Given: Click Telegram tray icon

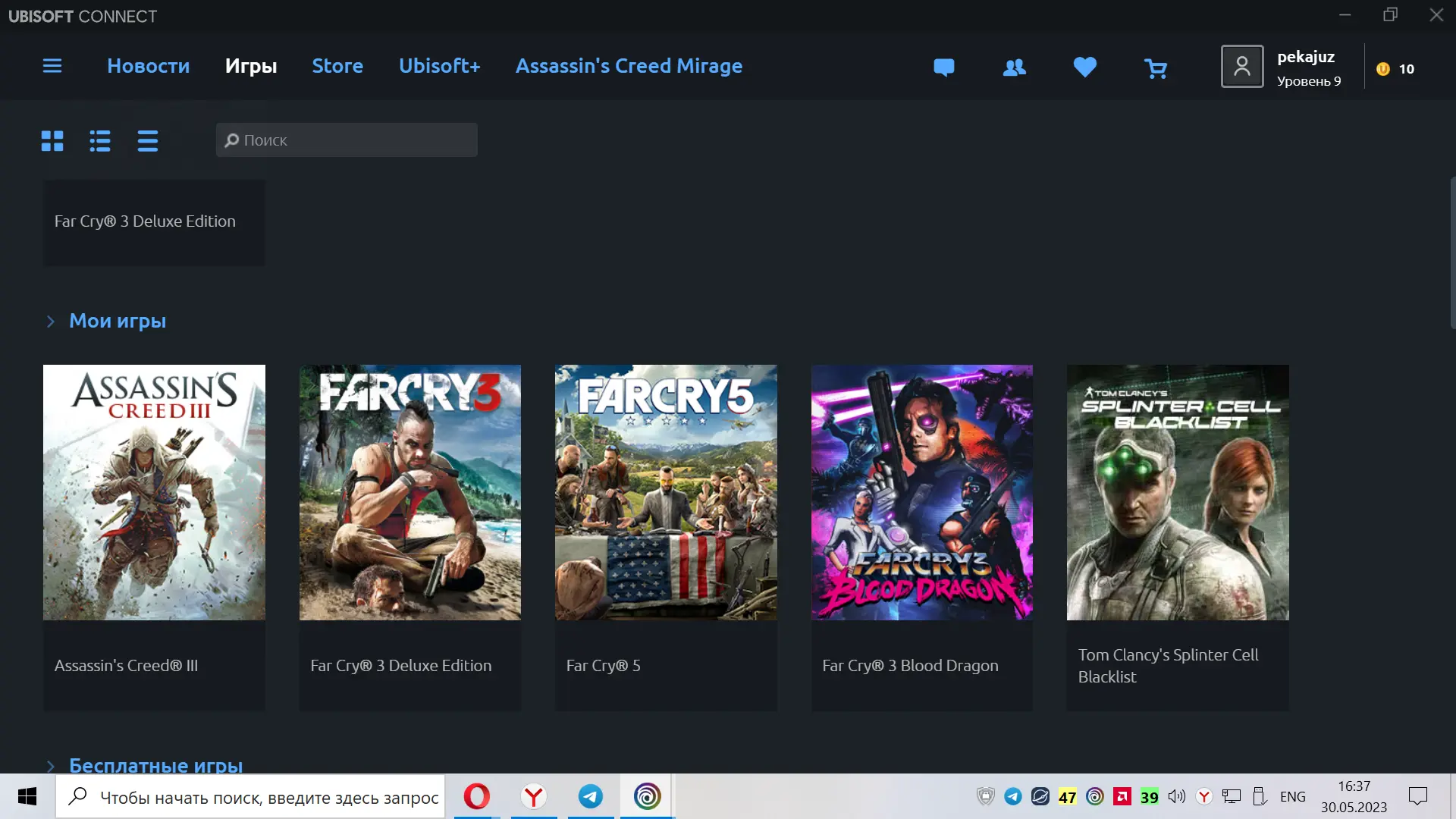Looking at the screenshot, I should point(1013,796).
